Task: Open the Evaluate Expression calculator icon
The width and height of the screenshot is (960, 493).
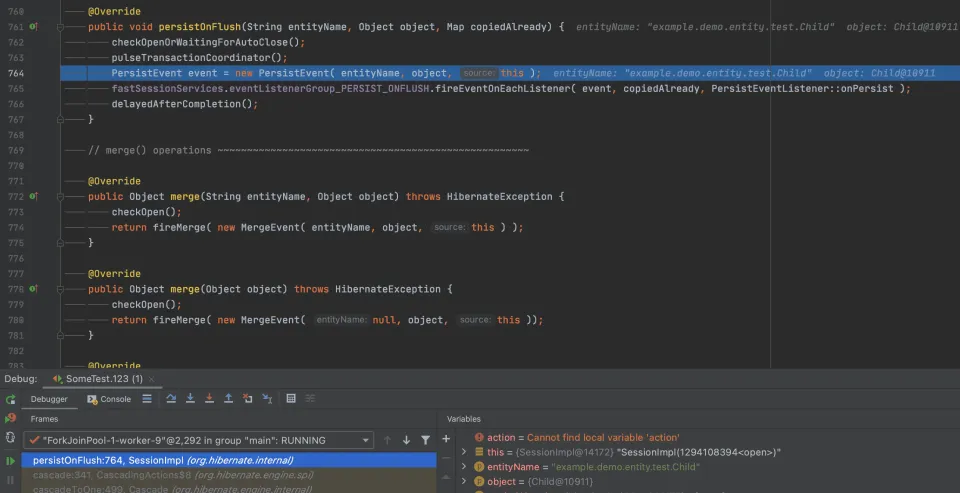Action: (291, 399)
